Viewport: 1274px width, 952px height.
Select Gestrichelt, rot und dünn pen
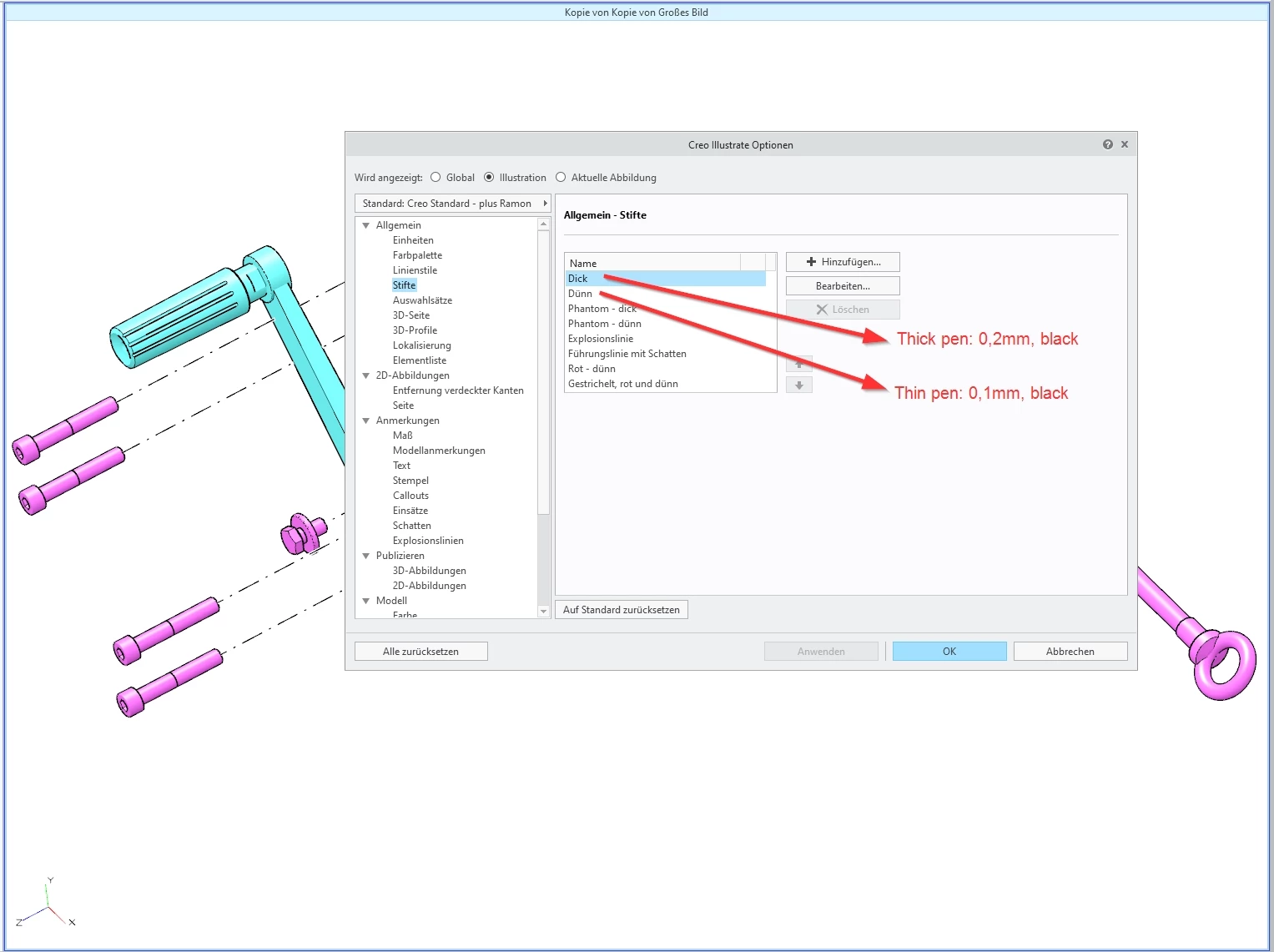click(665, 384)
